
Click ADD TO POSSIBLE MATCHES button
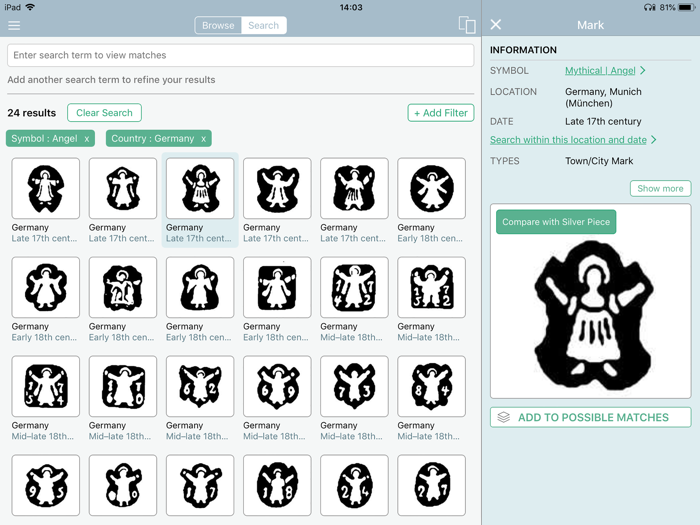point(590,417)
